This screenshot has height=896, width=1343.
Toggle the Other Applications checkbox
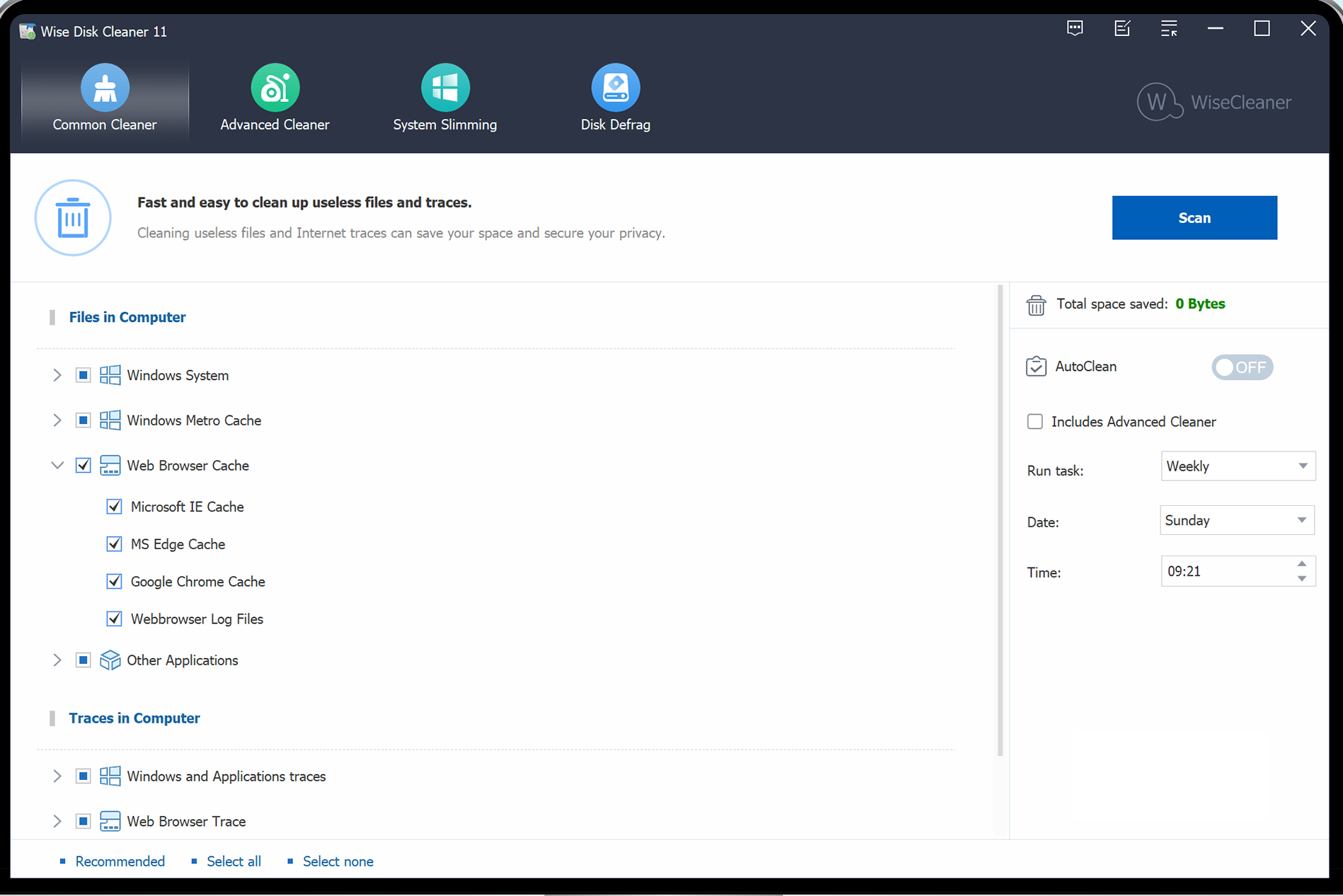[x=83, y=660]
